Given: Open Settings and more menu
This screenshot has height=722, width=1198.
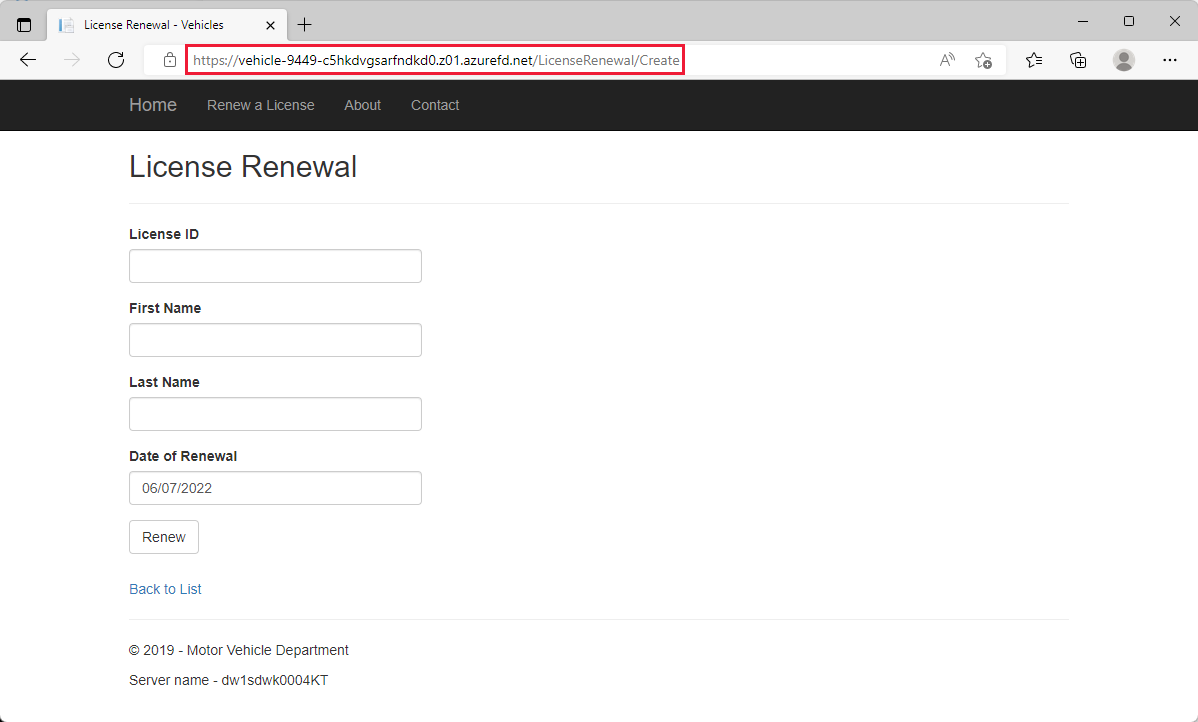Looking at the screenshot, I should point(1170,60).
